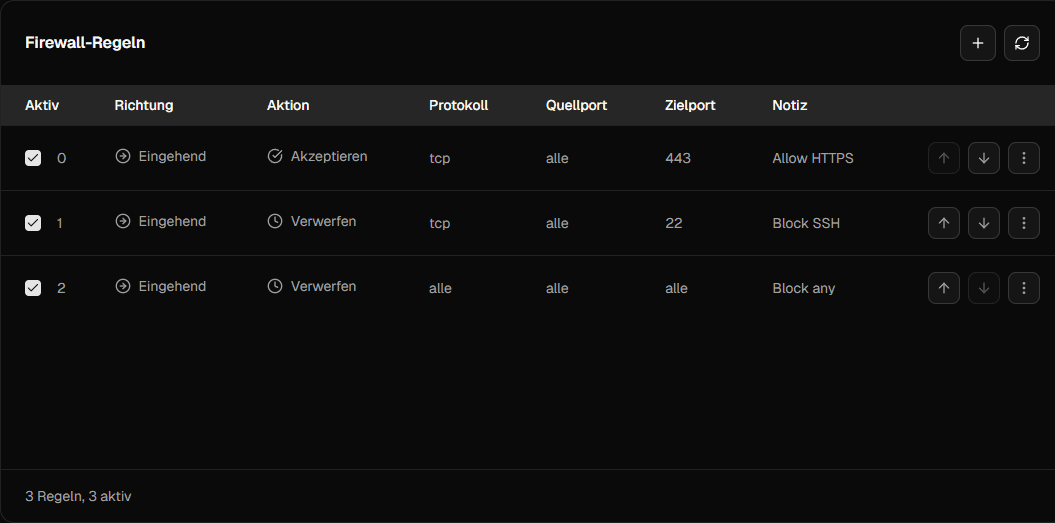This screenshot has width=1055, height=523.
Task: Open the options menu for Allow HTTPS
Action: tap(1024, 158)
